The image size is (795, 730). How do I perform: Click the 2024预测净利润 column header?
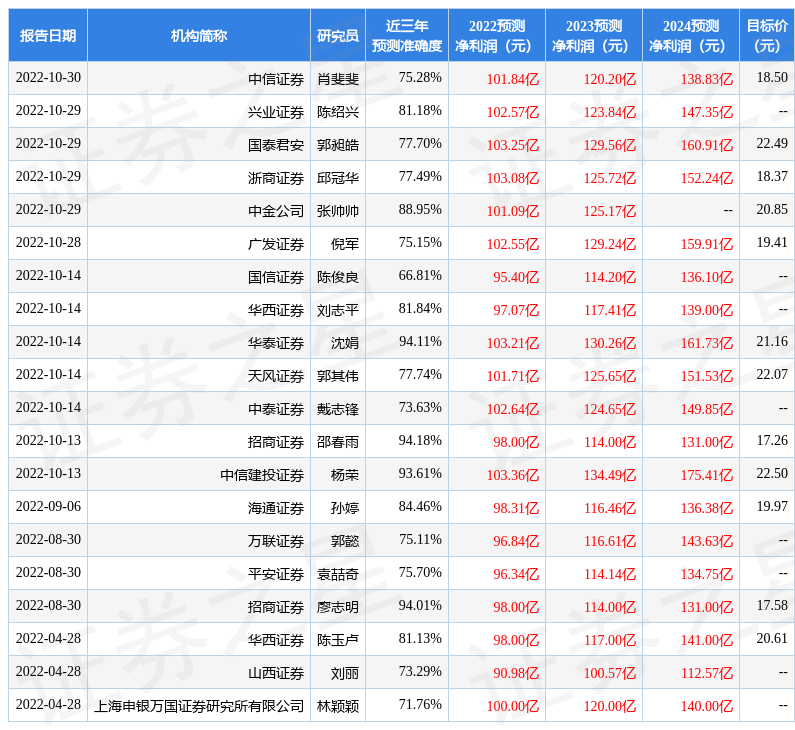[x=691, y=35]
